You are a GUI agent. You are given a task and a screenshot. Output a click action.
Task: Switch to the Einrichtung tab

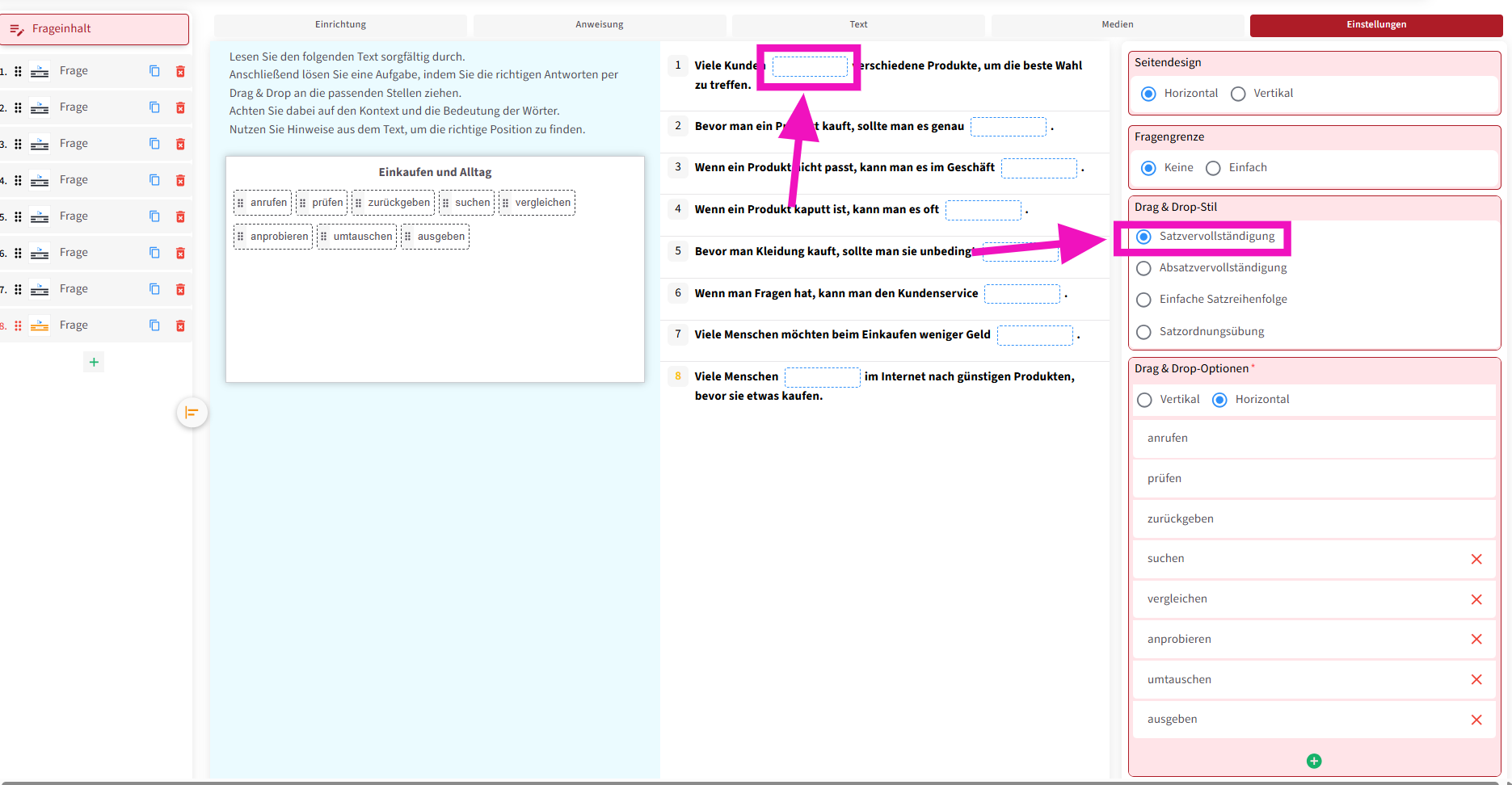click(x=340, y=24)
